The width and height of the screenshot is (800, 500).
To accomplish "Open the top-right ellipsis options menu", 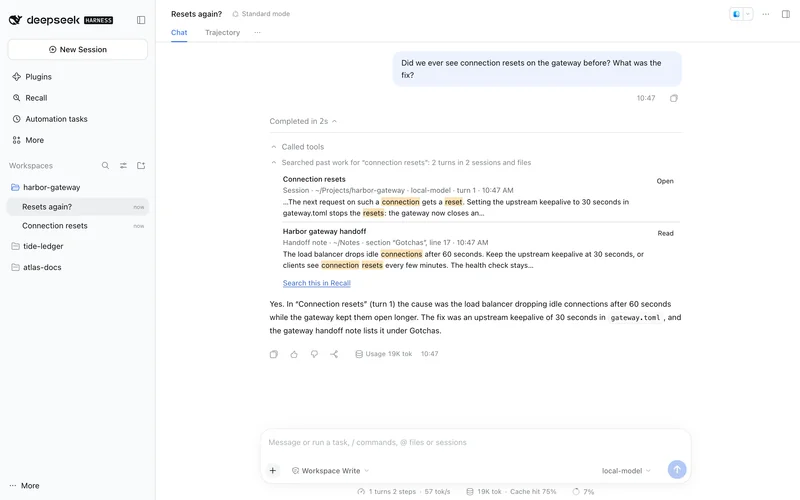I will (766, 14).
